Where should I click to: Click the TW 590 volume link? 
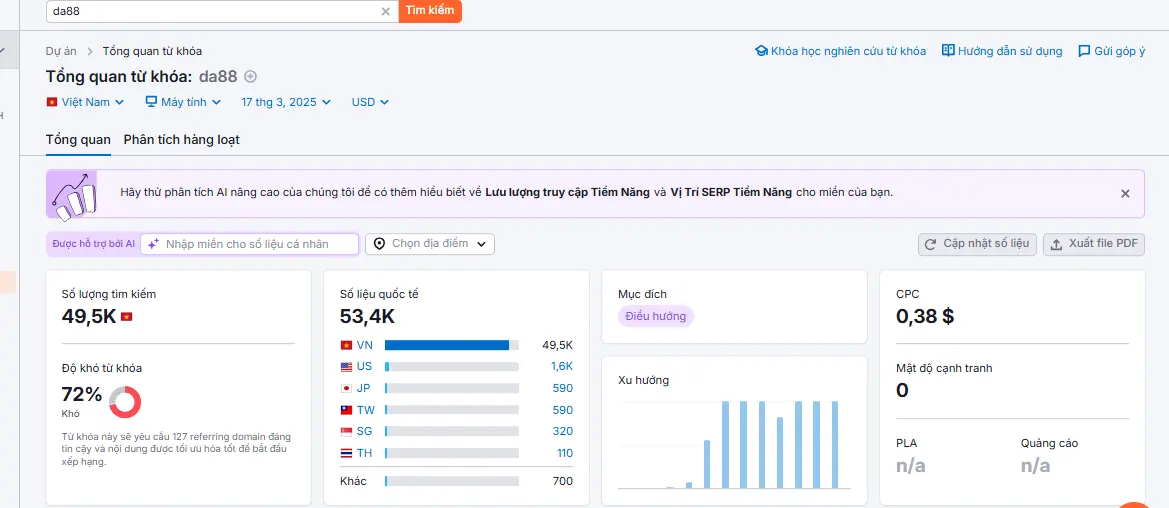[563, 410]
